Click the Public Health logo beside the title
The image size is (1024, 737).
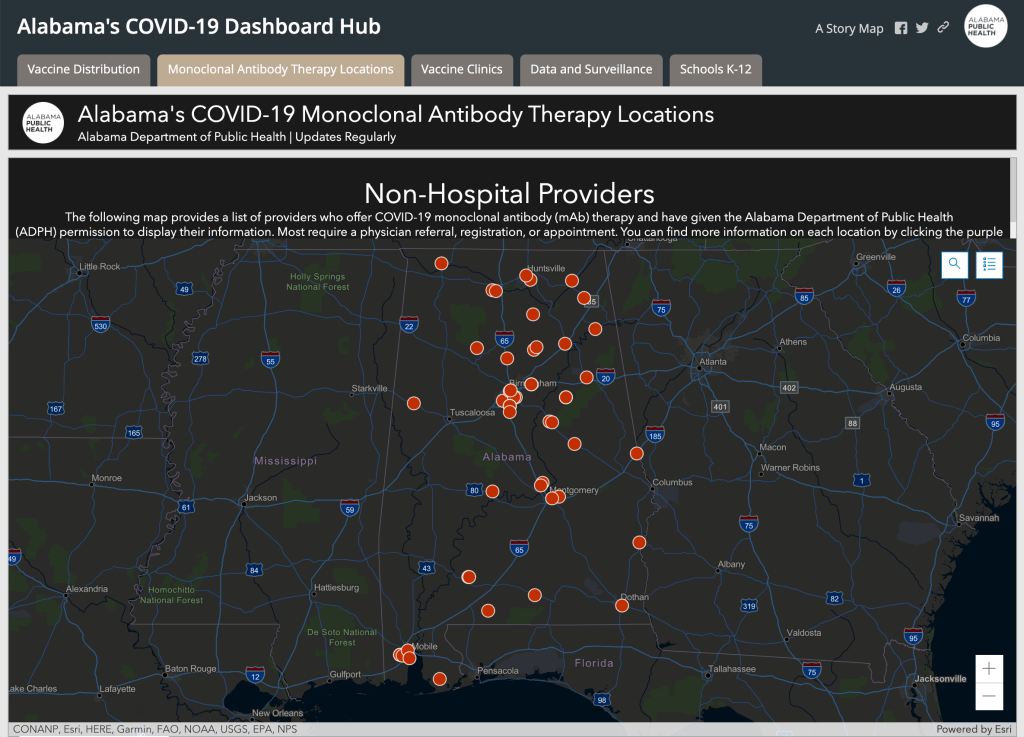point(43,122)
